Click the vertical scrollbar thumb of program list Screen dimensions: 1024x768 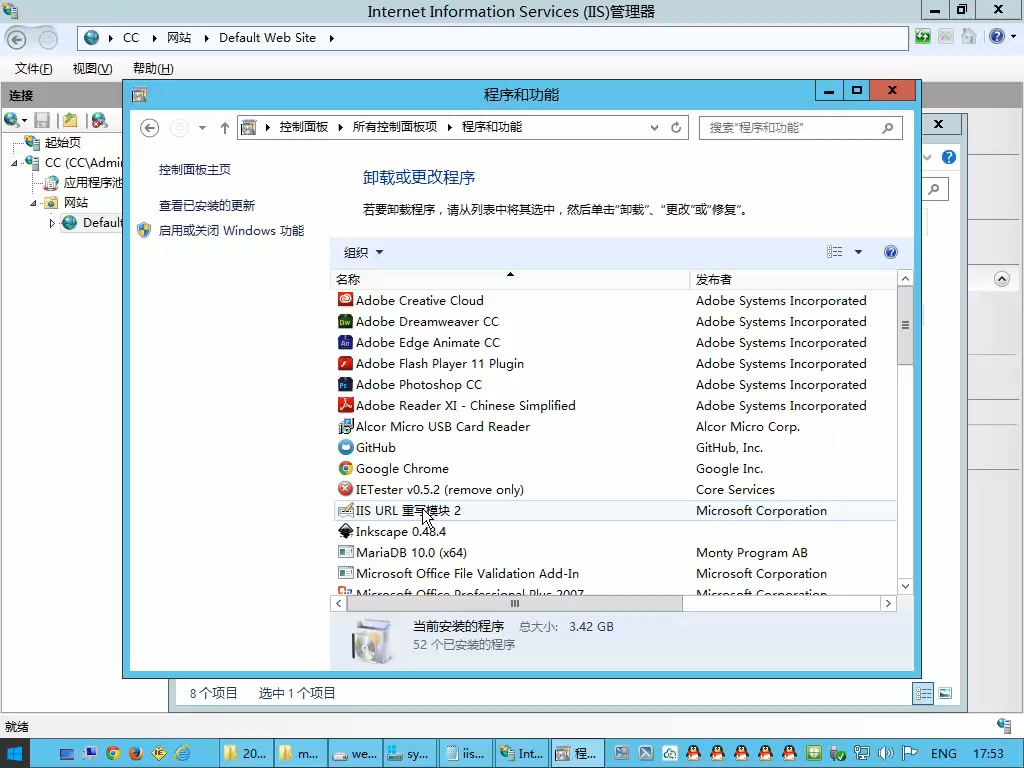point(905,325)
